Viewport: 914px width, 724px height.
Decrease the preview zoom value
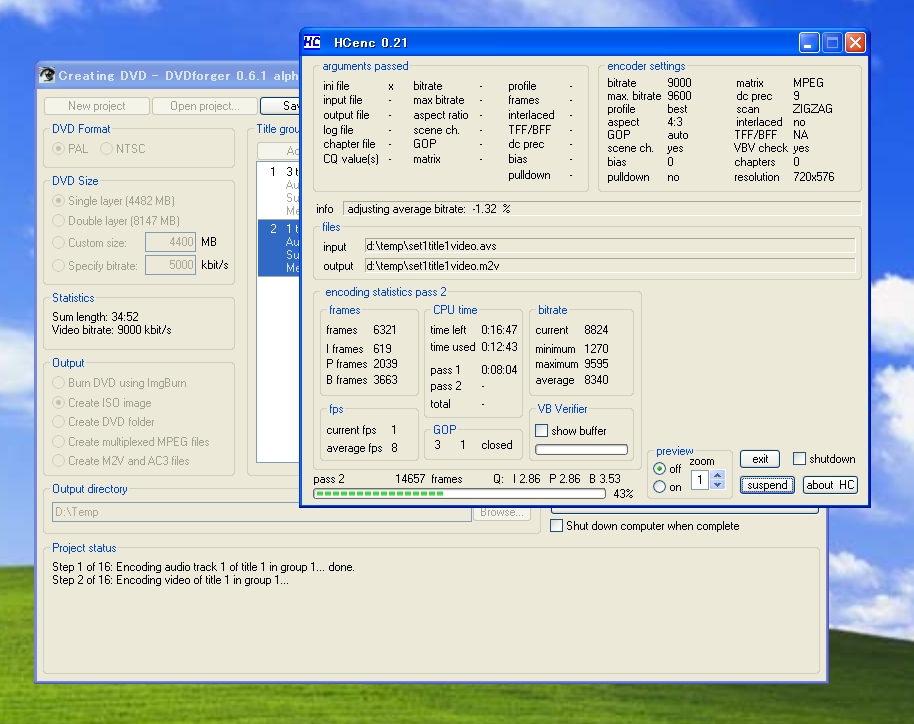[x=718, y=484]
